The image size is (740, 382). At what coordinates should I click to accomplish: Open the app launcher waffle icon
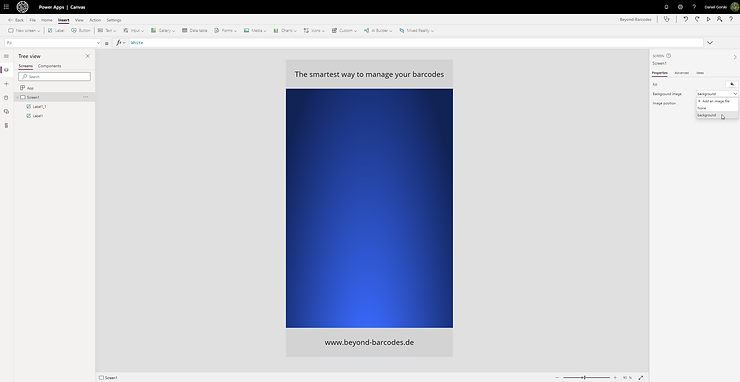6,7
